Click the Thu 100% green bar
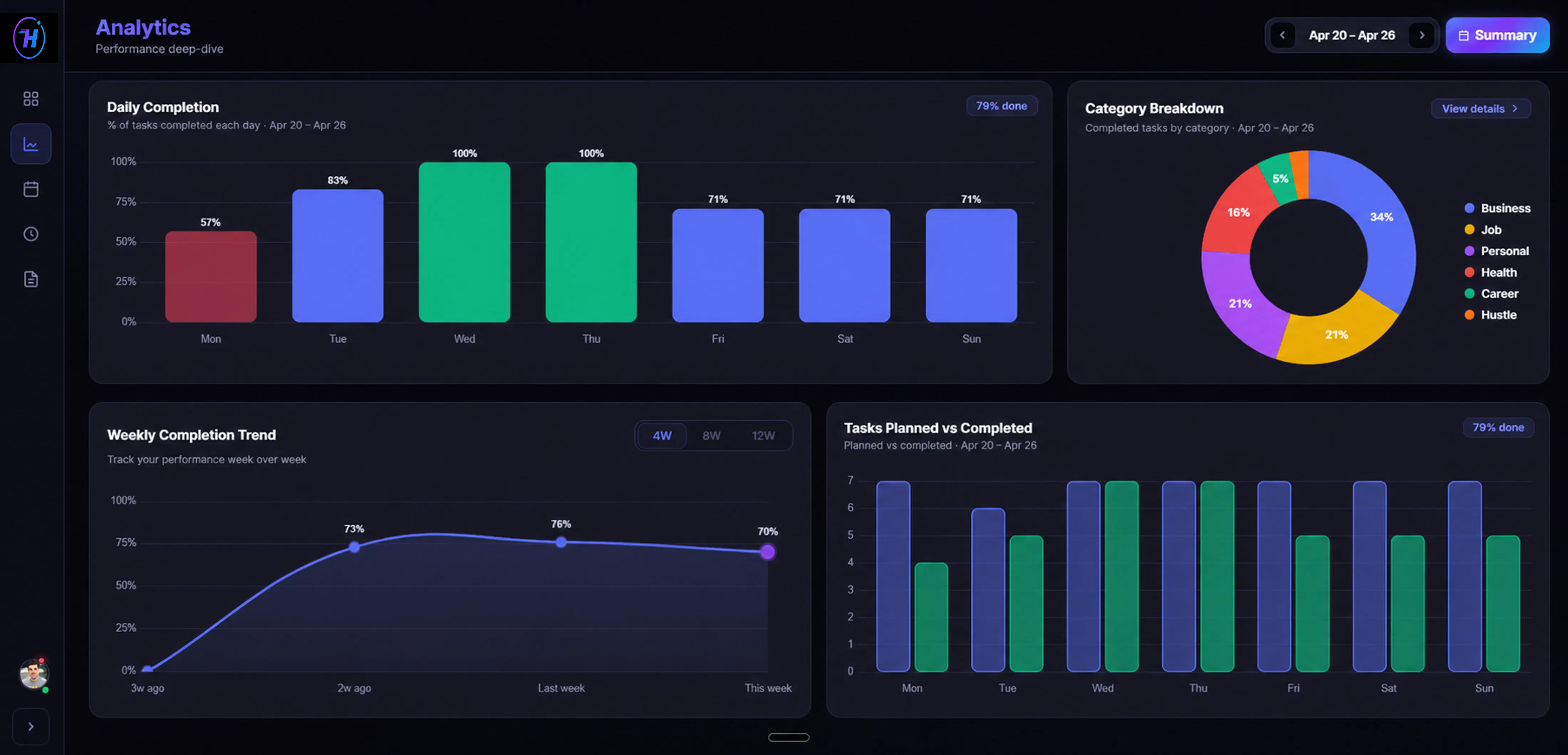Image resolution: width=1568 pixels, height=755 pixels. coord(591,242)
